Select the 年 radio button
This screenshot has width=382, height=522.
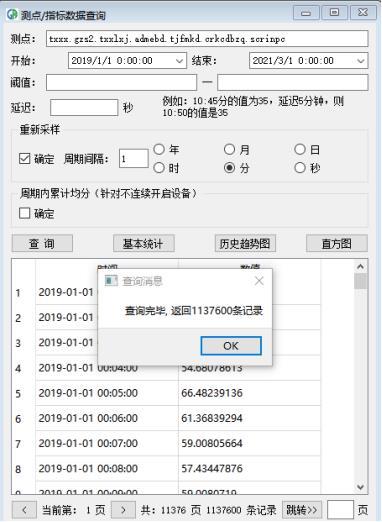[159, 149]
